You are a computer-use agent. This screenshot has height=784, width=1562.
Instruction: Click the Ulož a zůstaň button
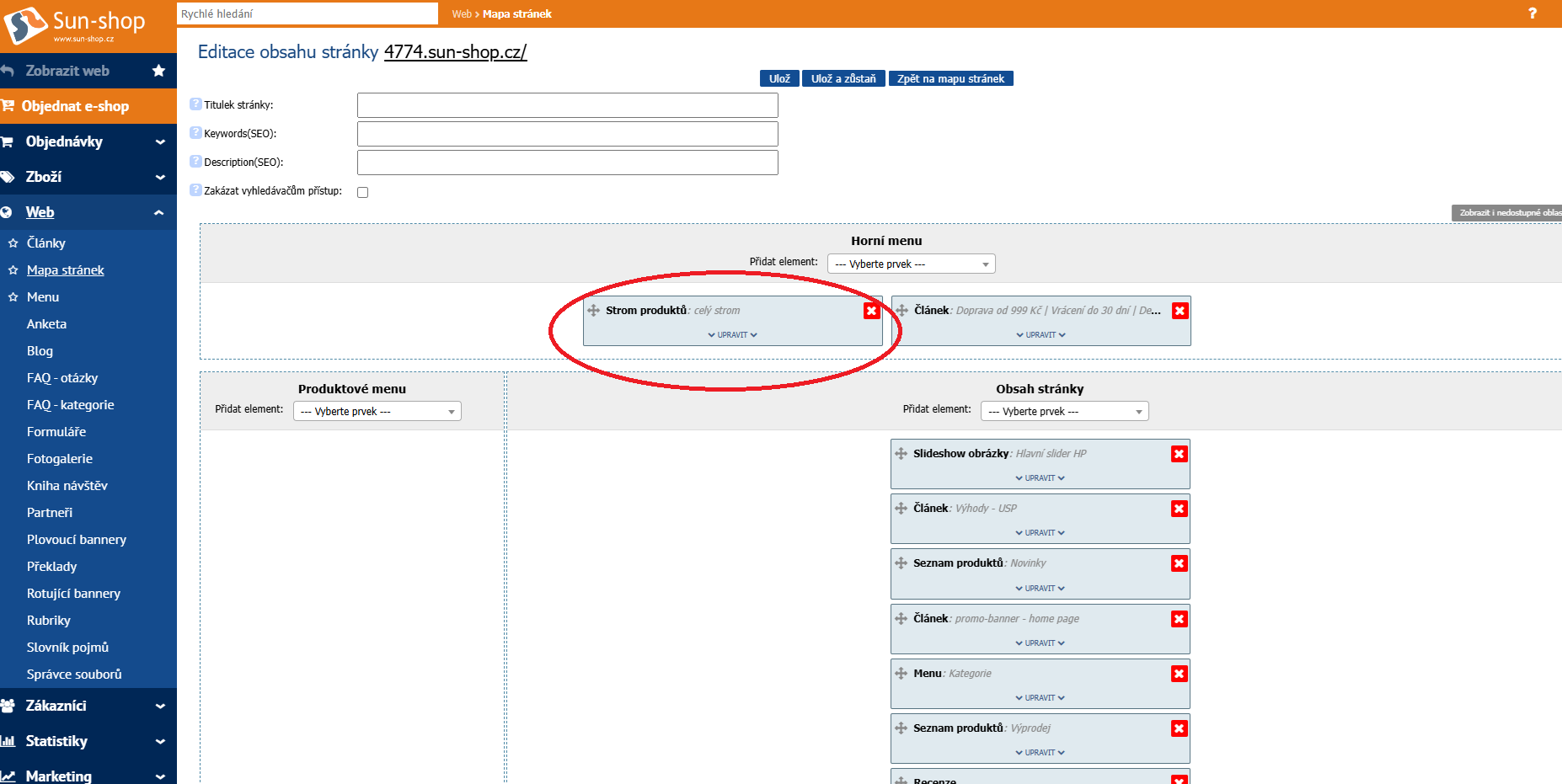(843, 78)
